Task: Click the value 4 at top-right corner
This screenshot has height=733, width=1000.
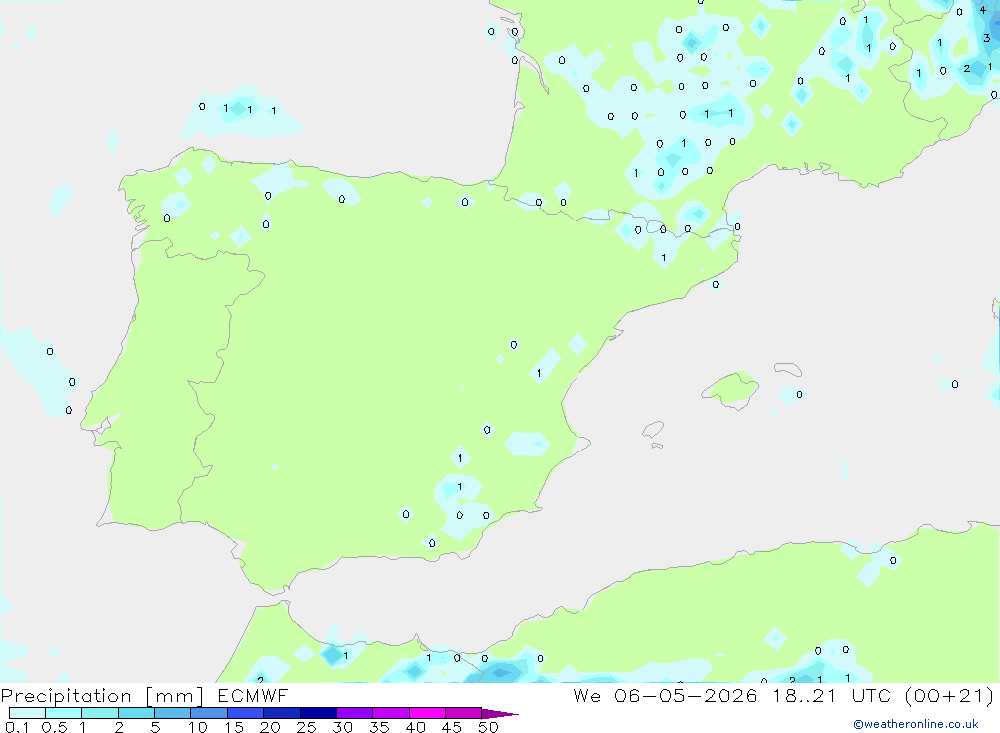Action: (x=982, y=10)
